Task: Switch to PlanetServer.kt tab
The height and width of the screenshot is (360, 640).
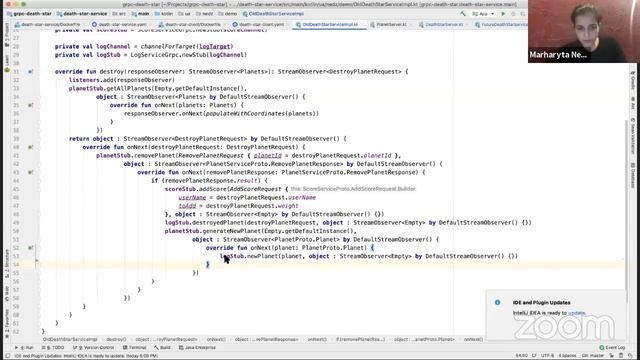Action: pos(389,24)
